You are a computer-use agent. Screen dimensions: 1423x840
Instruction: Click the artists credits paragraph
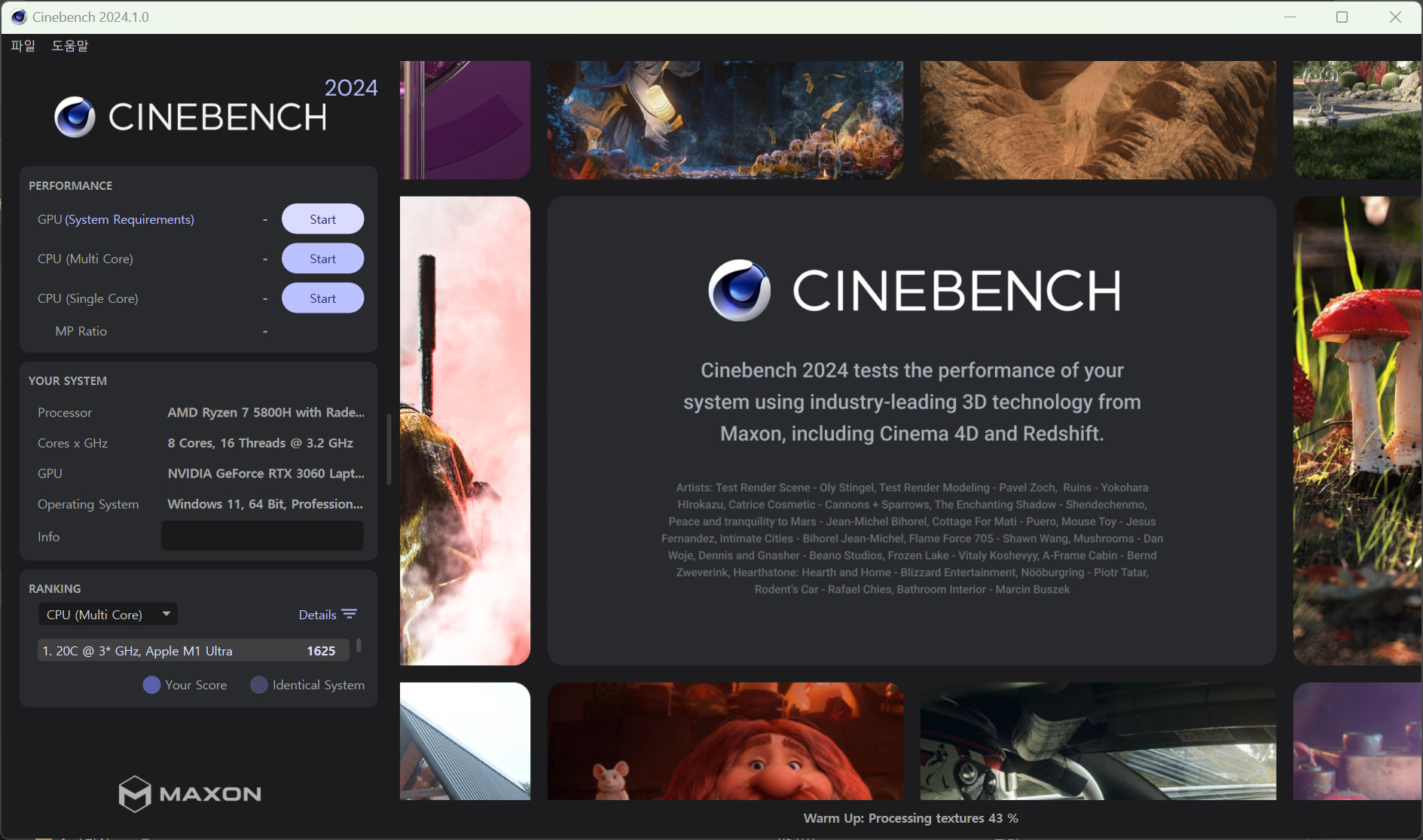tap(912, 539)
